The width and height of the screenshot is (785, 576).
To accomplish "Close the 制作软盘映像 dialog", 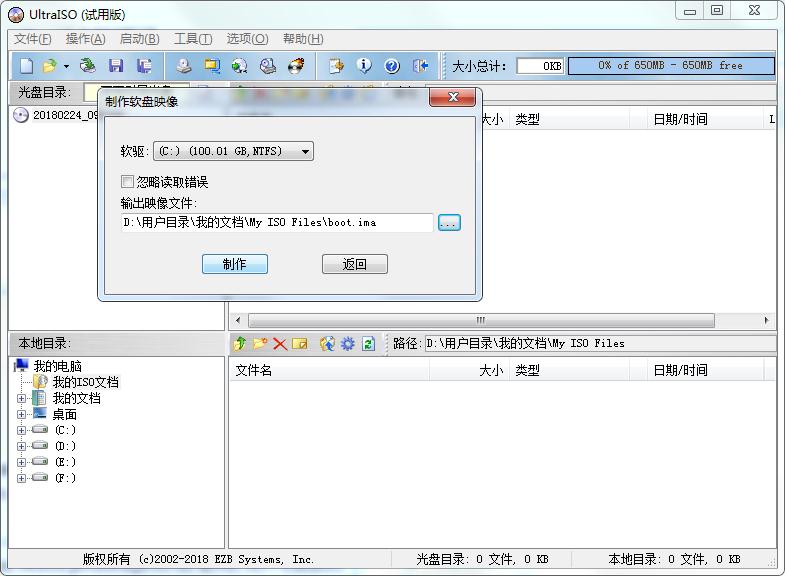I will tap(453, 97).
